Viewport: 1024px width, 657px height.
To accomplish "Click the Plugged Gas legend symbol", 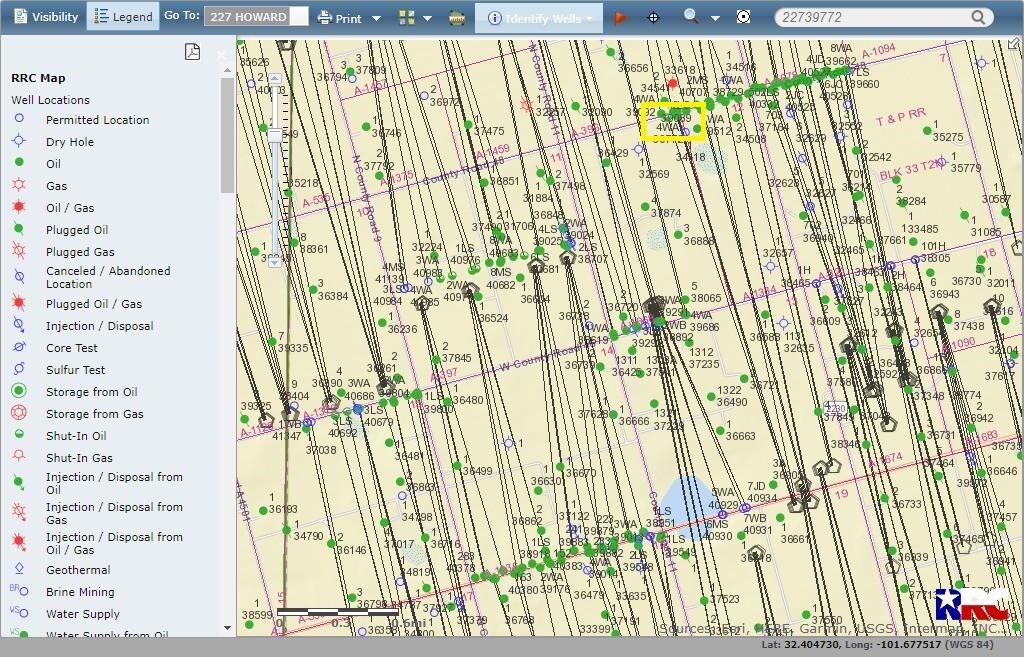I will click(x=19, y=250).
